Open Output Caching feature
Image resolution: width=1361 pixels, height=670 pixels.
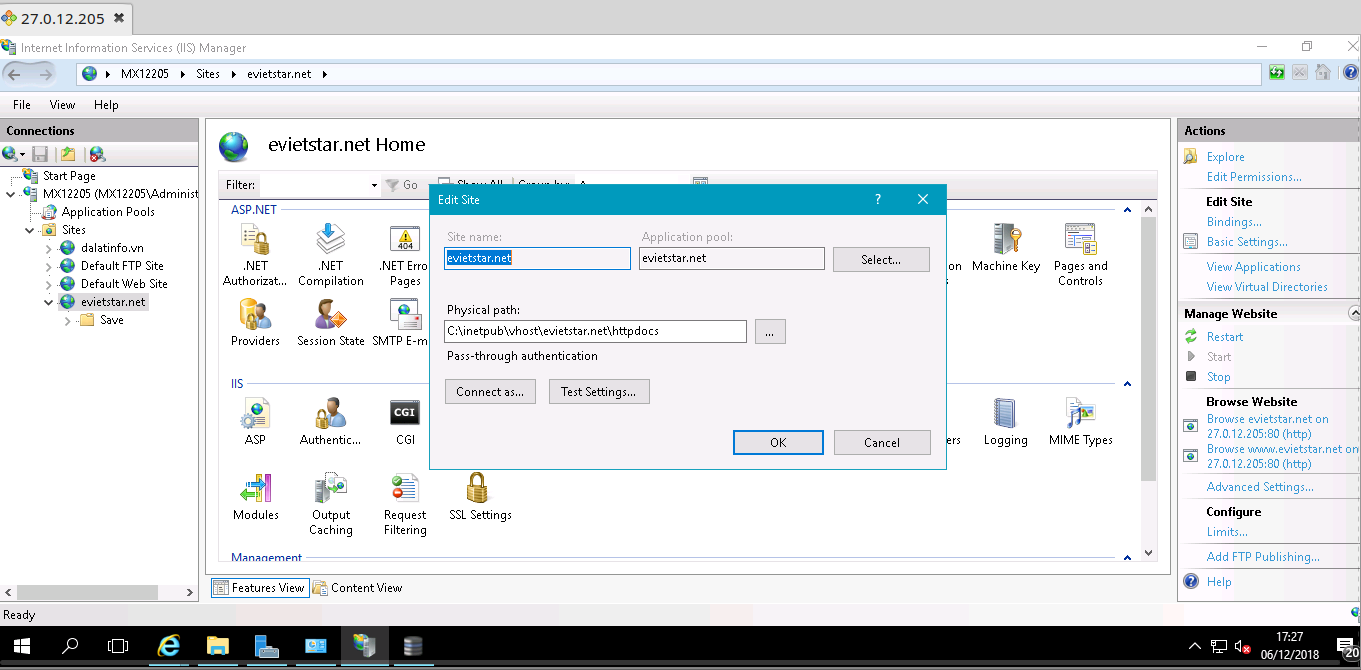point(330,505)
